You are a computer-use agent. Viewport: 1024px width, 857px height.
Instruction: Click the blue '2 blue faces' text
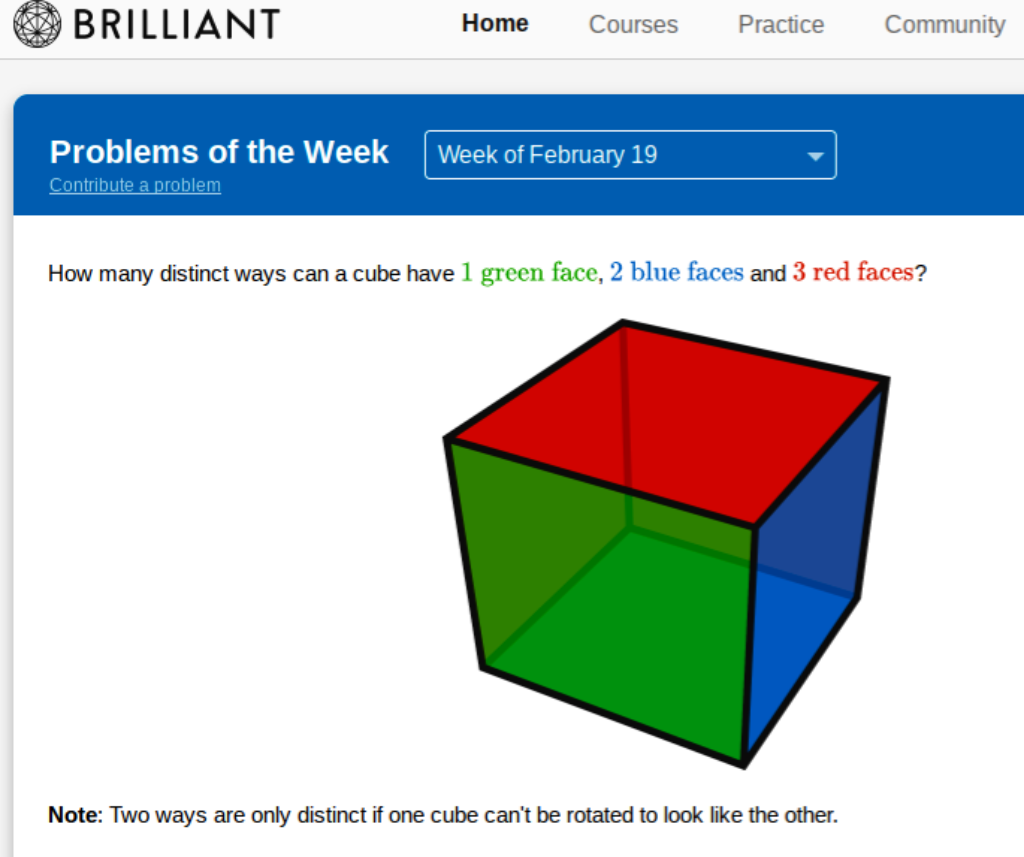pyautogui.click(x=677, y=273)
